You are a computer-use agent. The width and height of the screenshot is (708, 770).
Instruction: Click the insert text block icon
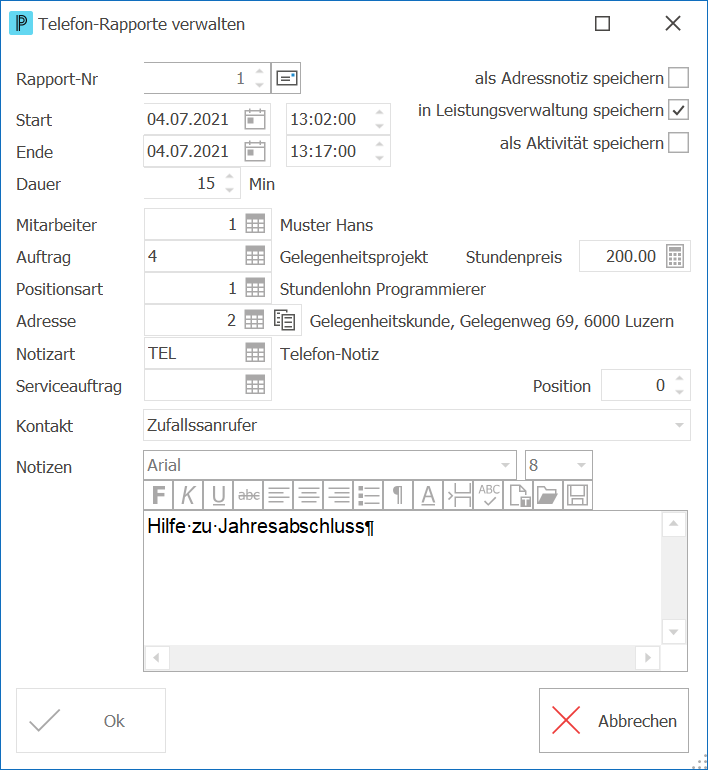(518, 495)
